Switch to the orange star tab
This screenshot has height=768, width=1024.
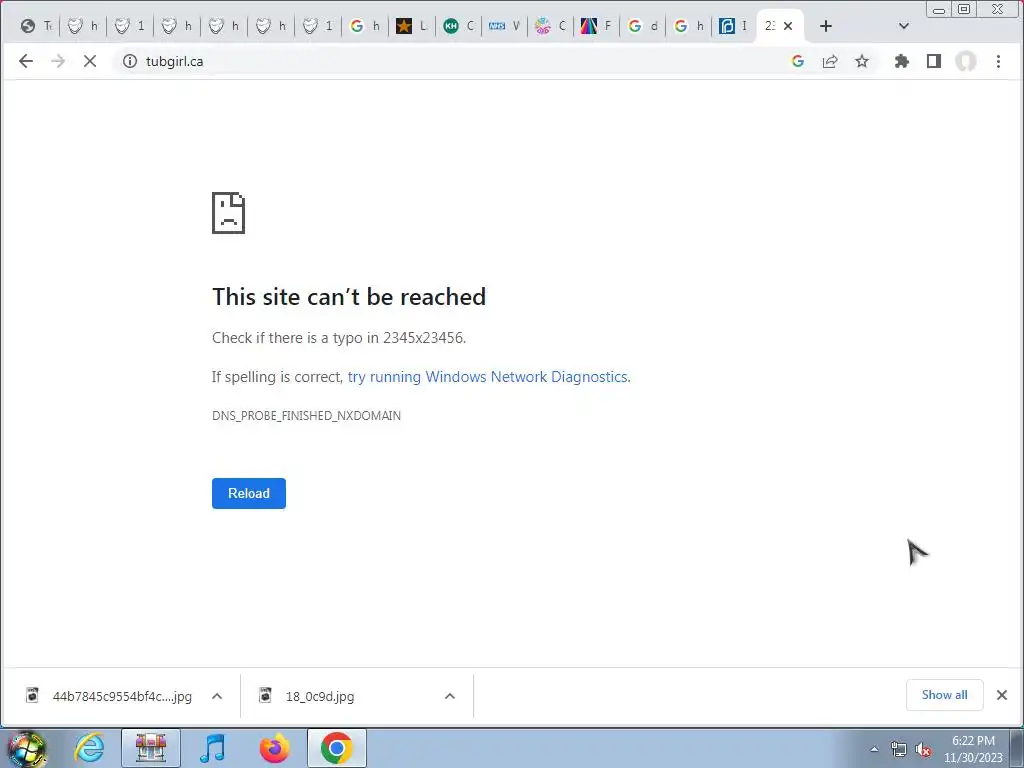pos(411,26)
